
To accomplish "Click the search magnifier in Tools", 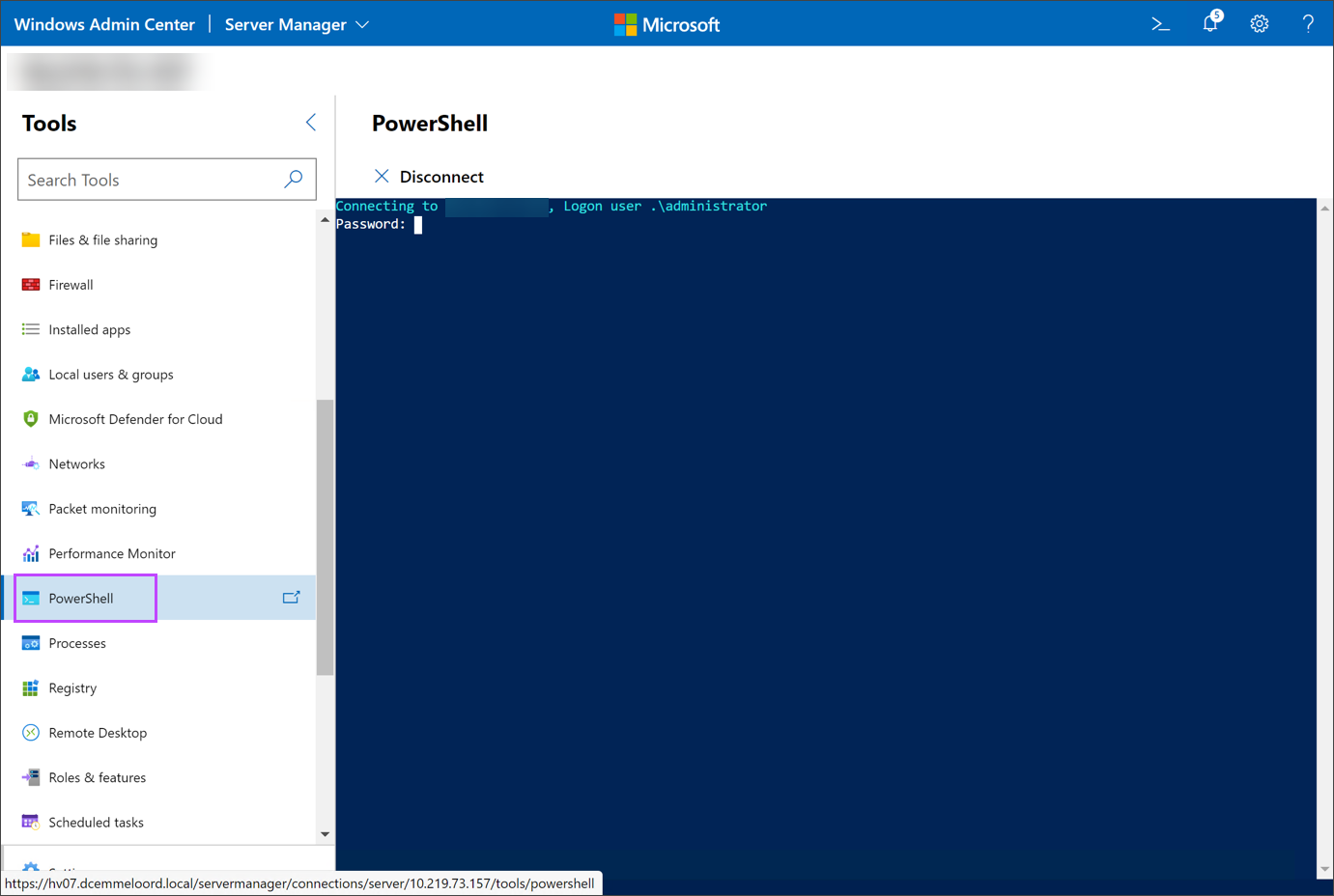I will [x=294, y=180].
